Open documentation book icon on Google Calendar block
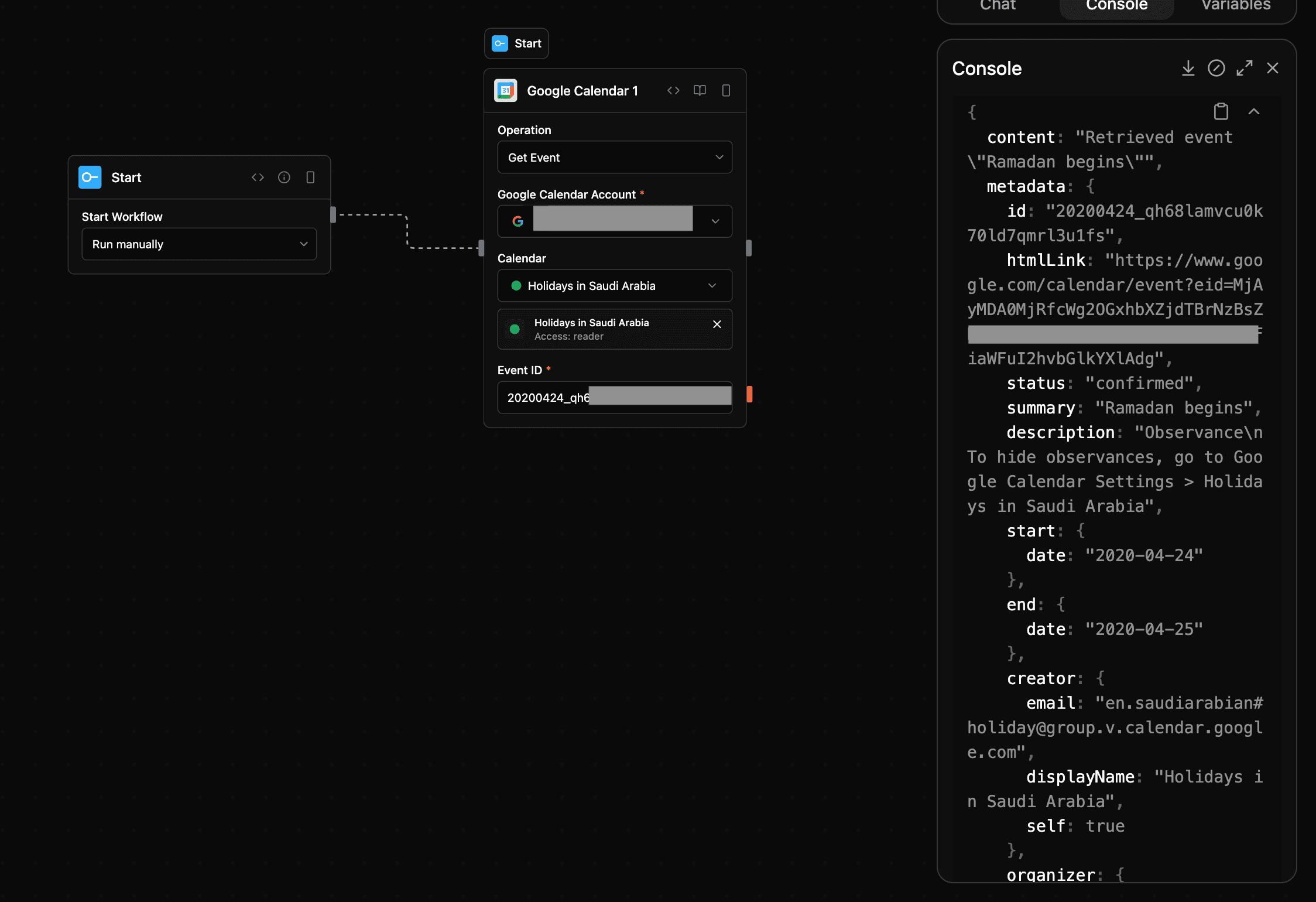This screenshot has width=1316, height=902. coord(700,90)
